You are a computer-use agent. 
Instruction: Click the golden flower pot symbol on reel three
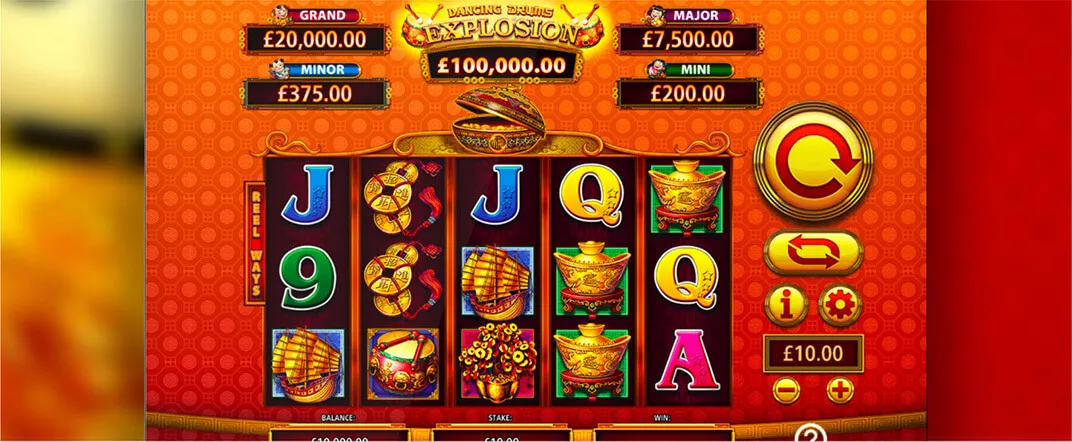[498, 362]
